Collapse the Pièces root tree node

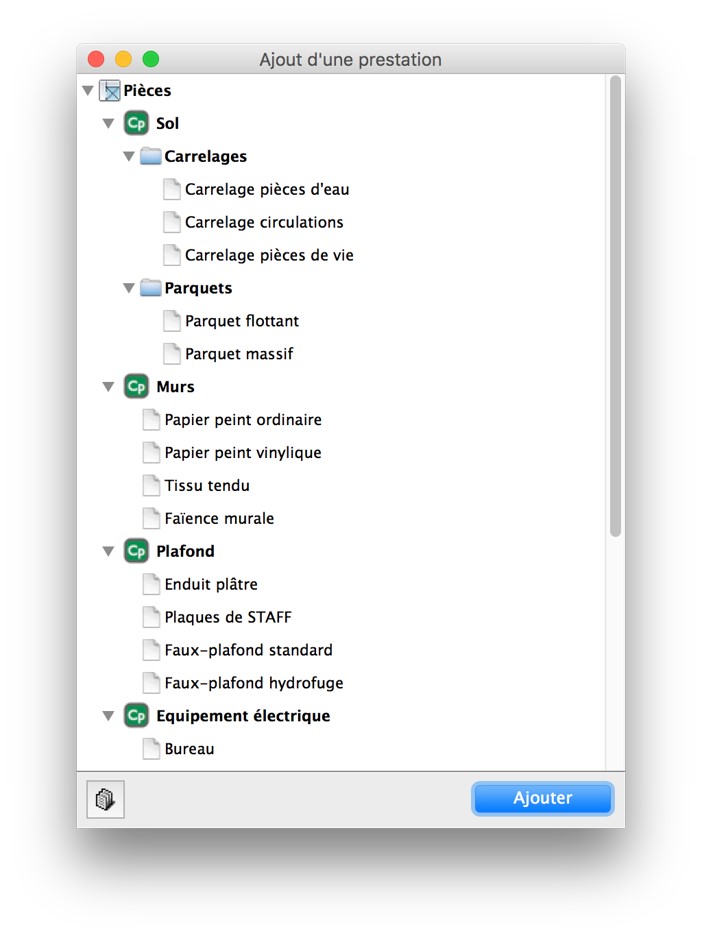point(88,91)
